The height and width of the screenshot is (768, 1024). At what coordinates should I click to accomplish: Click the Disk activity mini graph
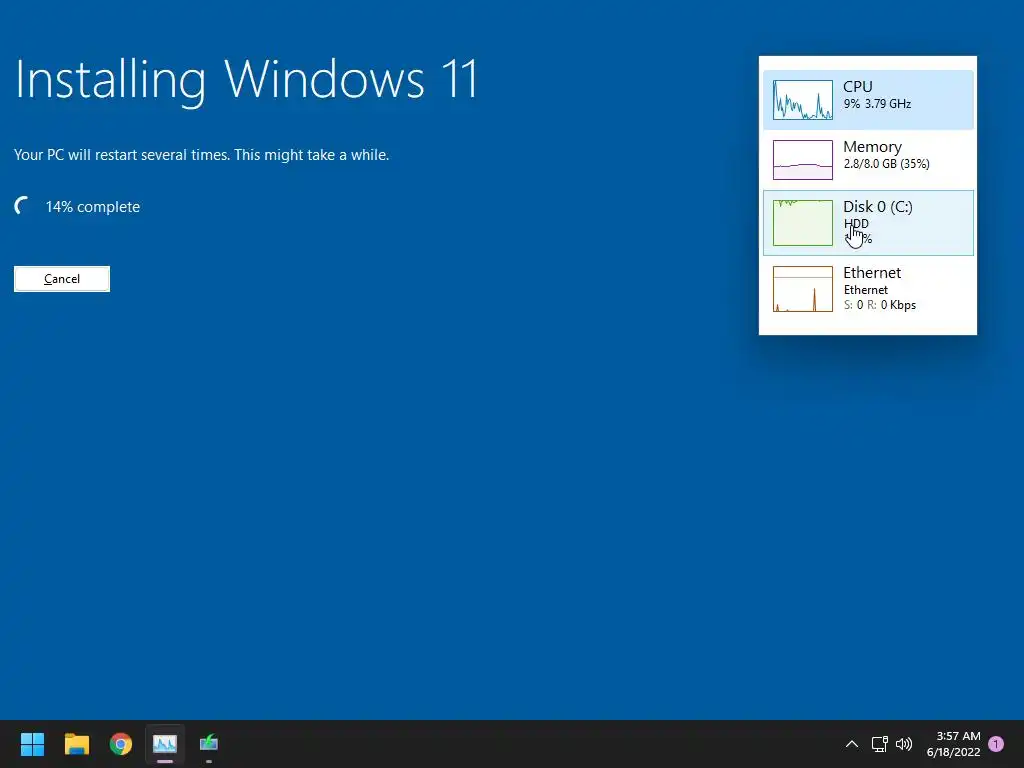803,223
